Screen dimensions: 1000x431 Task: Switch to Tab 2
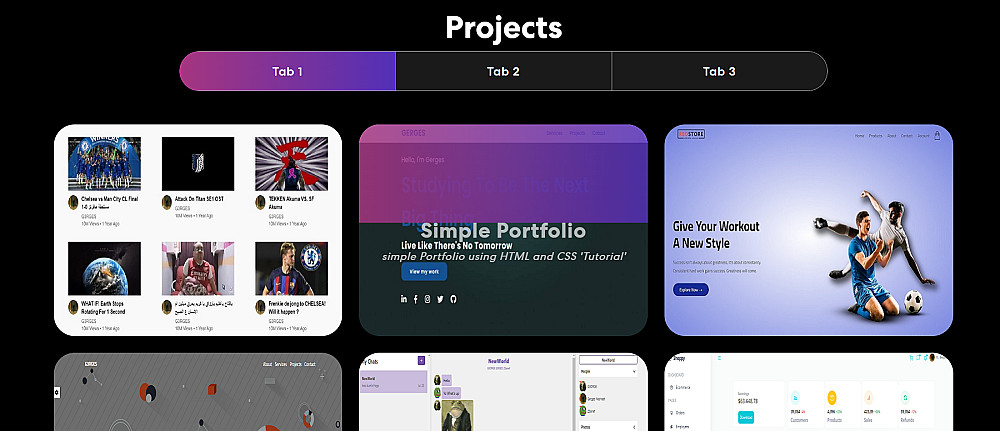pyautogui.click(x=503, y=71)
